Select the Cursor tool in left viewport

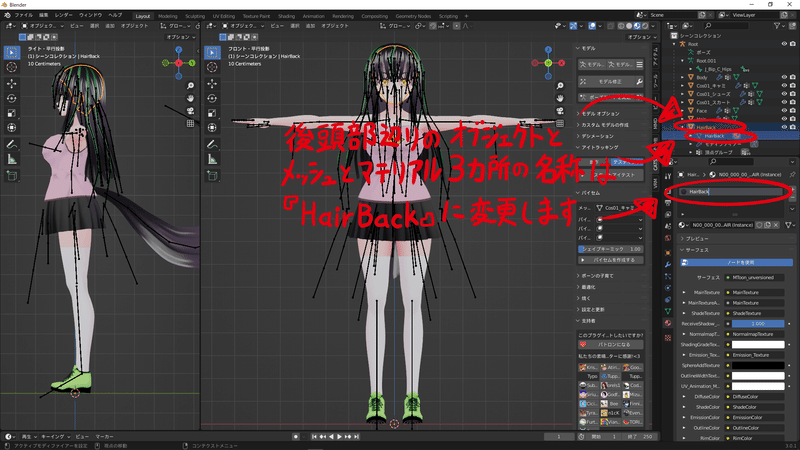[x=12, y=67]
